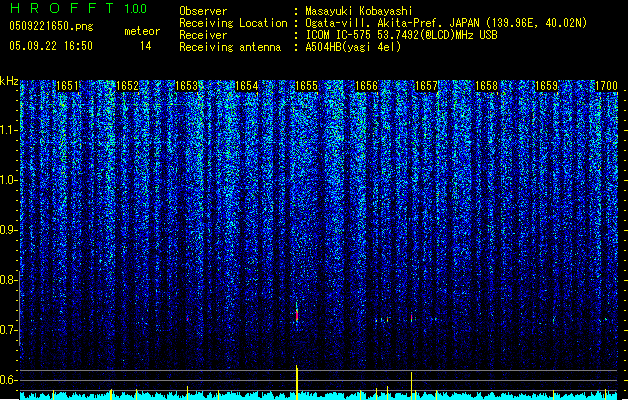The image size is (629, 400).
Task: Click the 1654 time marker
Action: [246, 86]
